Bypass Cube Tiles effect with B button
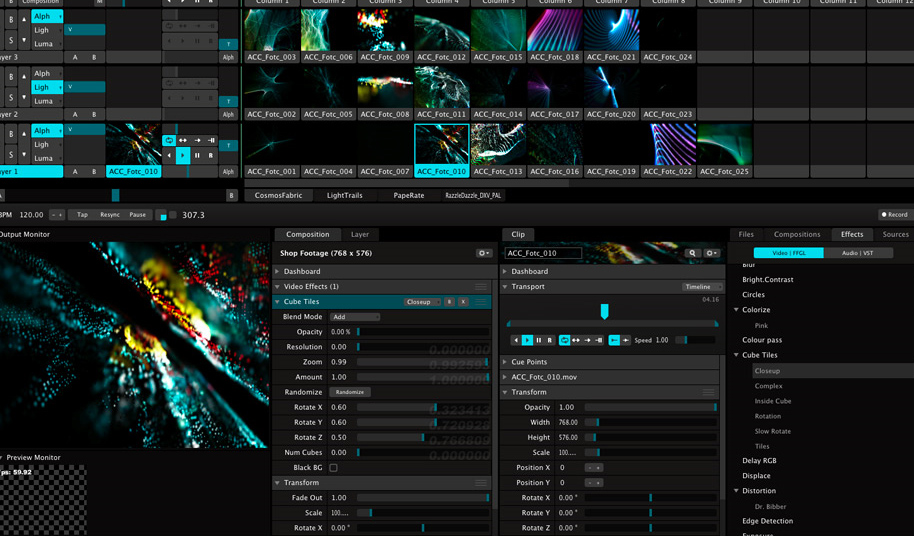914x536 pixels. coord(449,302)
